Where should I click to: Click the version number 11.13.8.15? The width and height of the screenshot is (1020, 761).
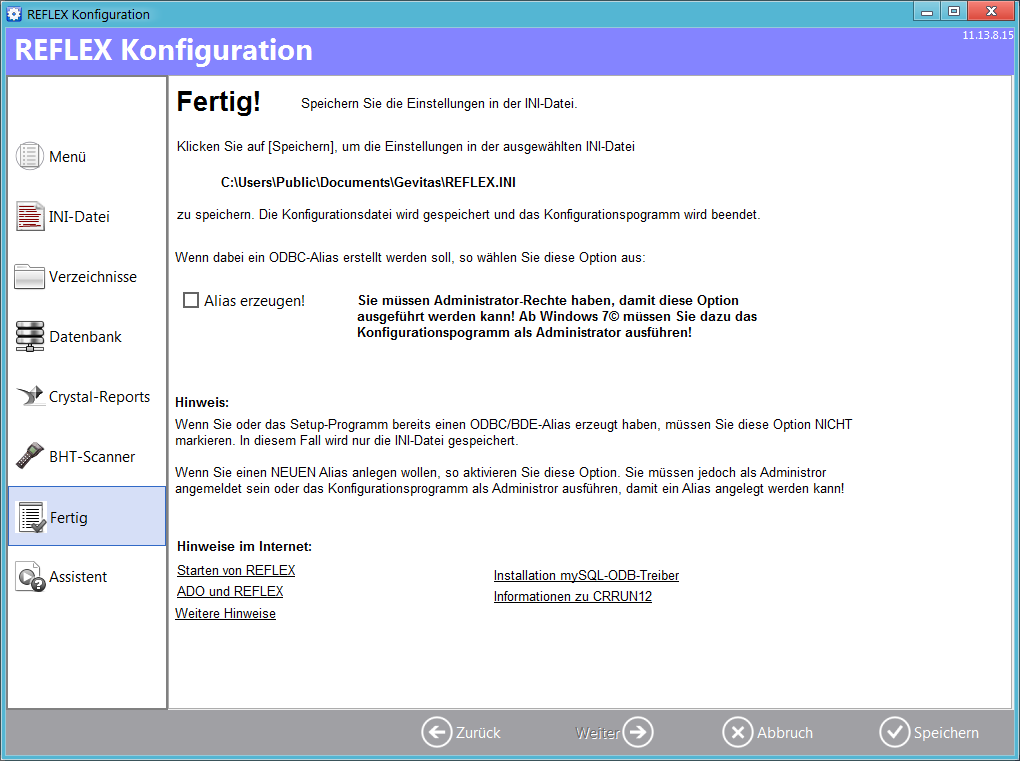(987, 35)
